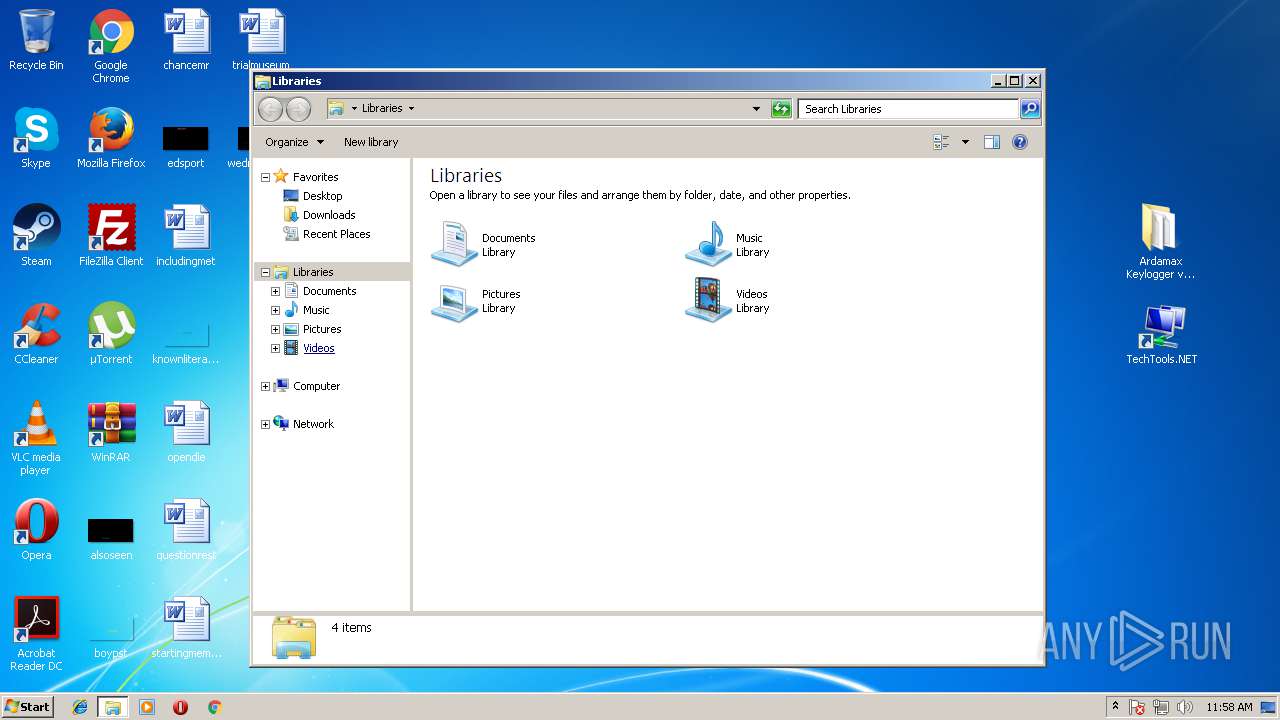
Task: Open the view options dropdown arrow
Action: pos(965,142)
